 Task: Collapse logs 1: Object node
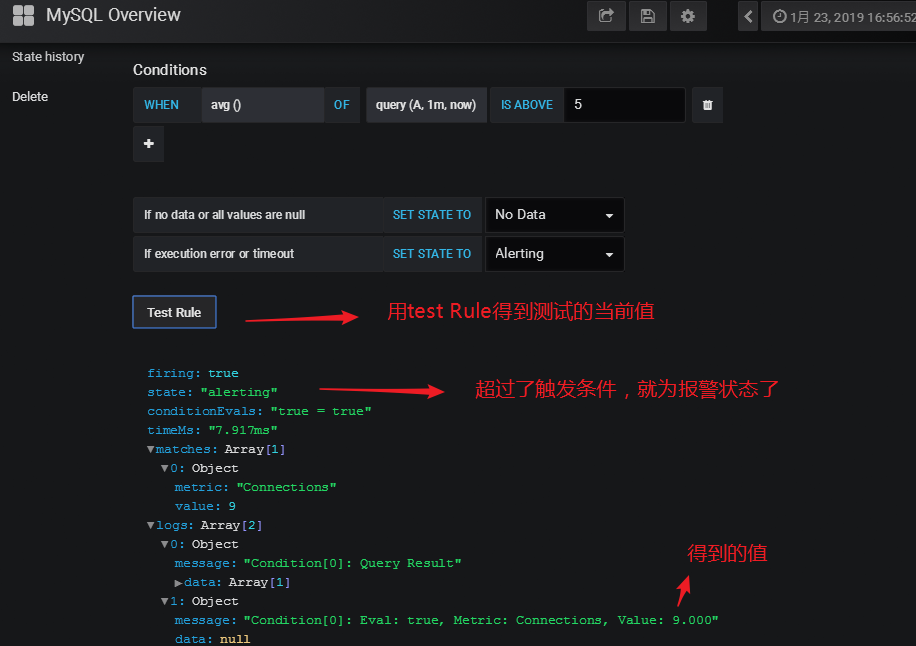tap(165, 602)
